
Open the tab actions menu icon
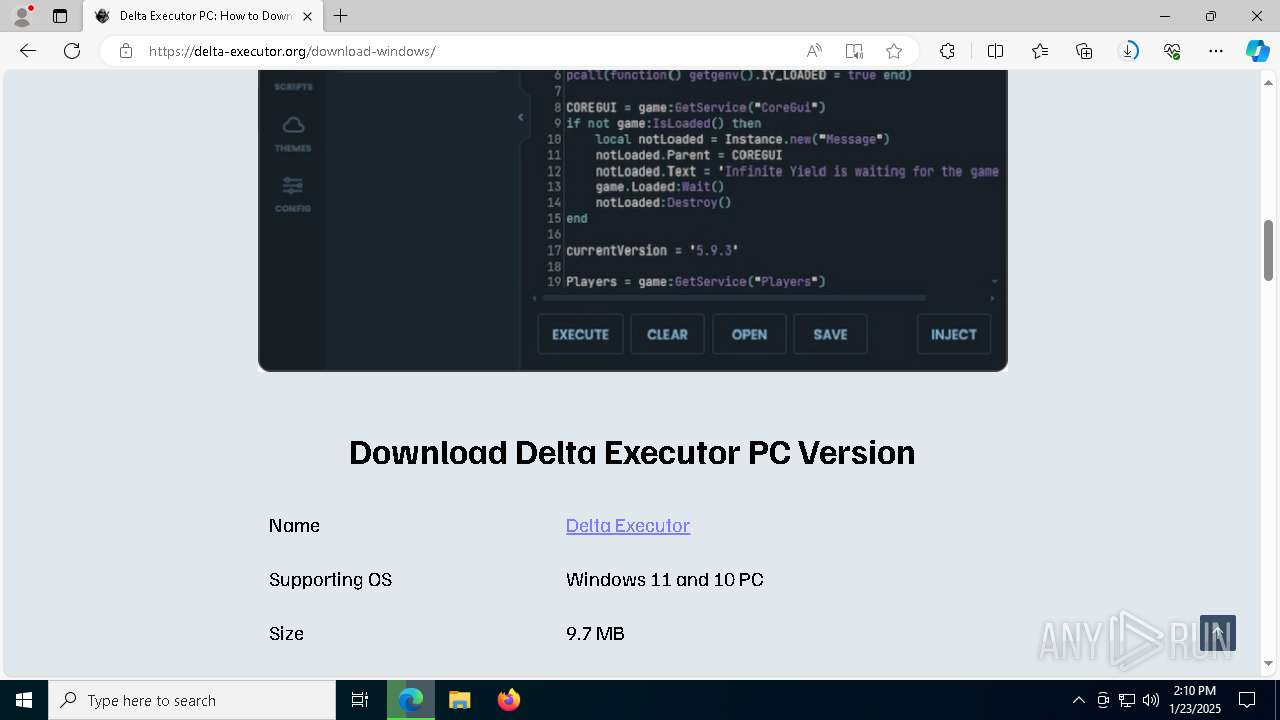pyautogui.click(x=60, y=16)
